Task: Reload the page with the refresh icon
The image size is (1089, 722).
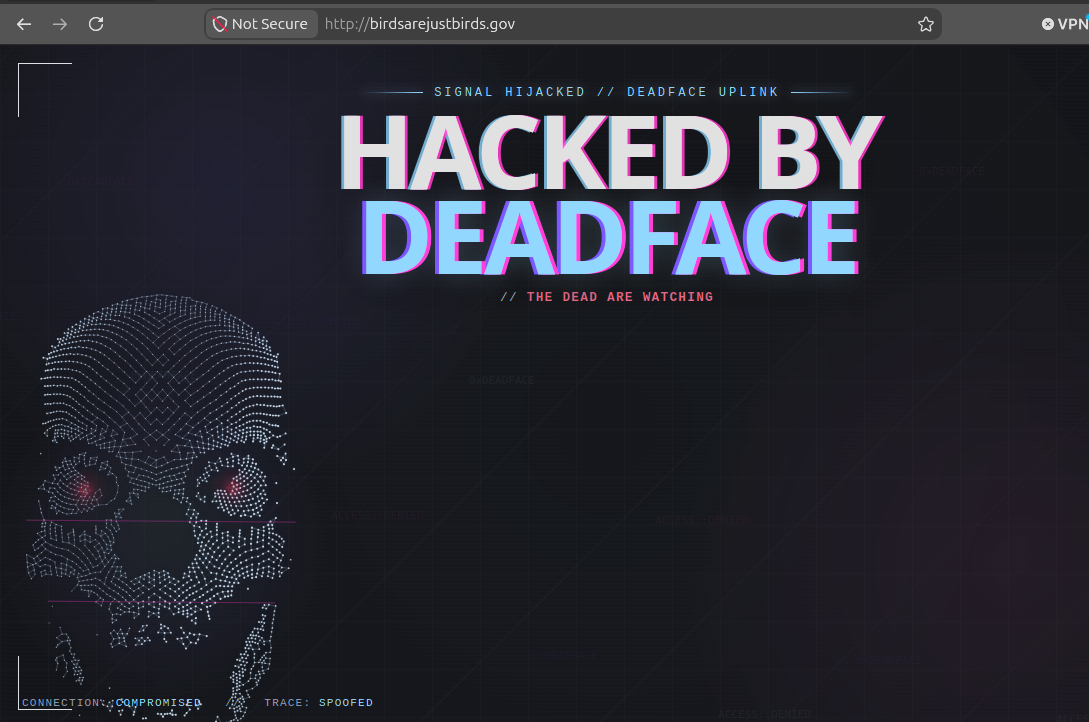Action: tap(97, 24)
